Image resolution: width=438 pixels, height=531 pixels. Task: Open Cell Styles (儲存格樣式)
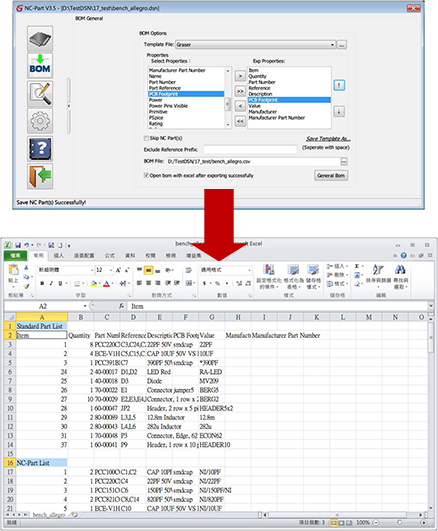pyautogui.click(x=313, y=277)
